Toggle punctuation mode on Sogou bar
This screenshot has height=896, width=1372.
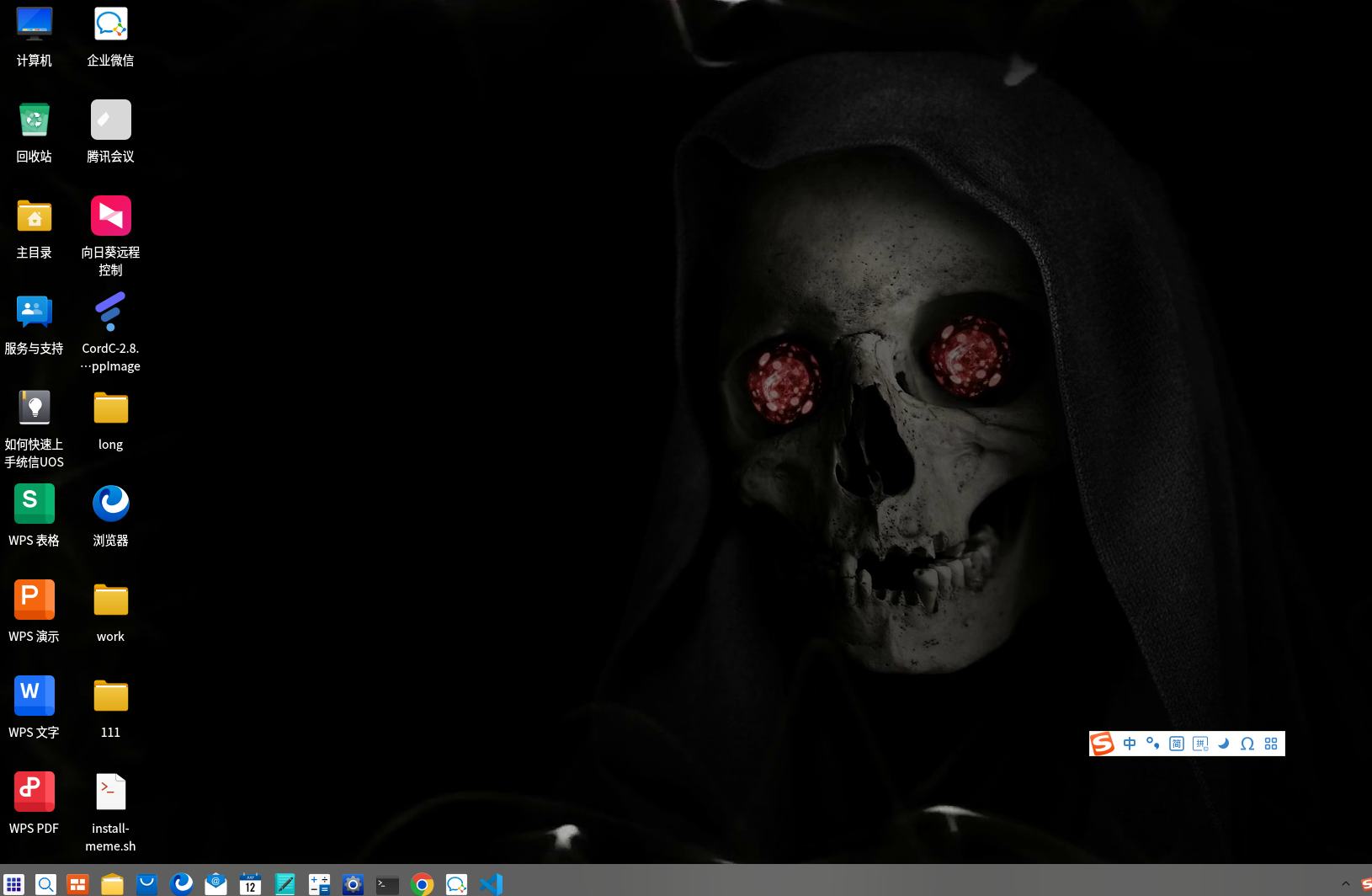[x=1153, y=744]
